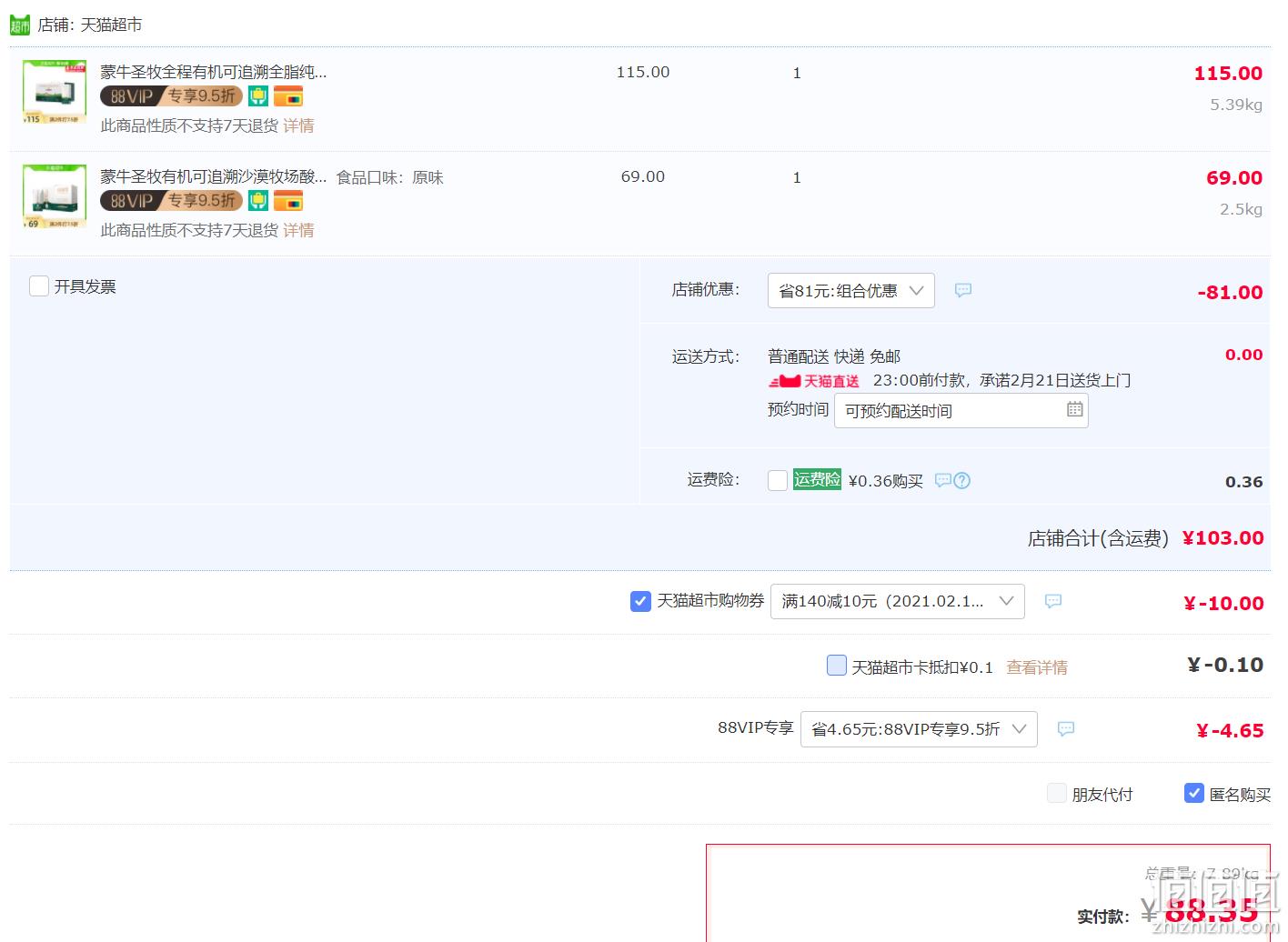Click the comment icon beside 店铺优惠 dropdown
1288x942 pixels.
963,290
